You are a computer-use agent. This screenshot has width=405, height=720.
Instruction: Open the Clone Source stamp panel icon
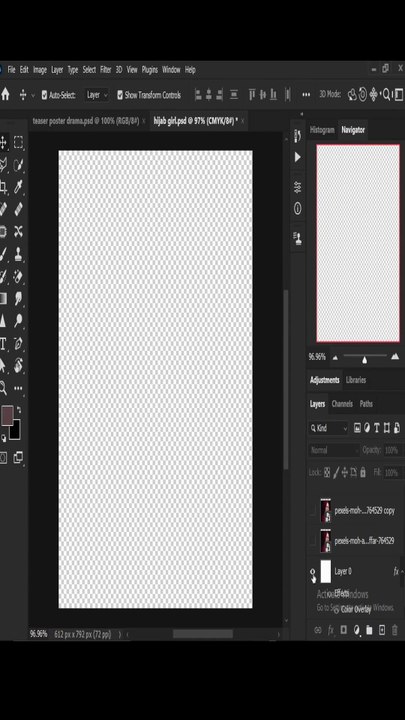298,238
